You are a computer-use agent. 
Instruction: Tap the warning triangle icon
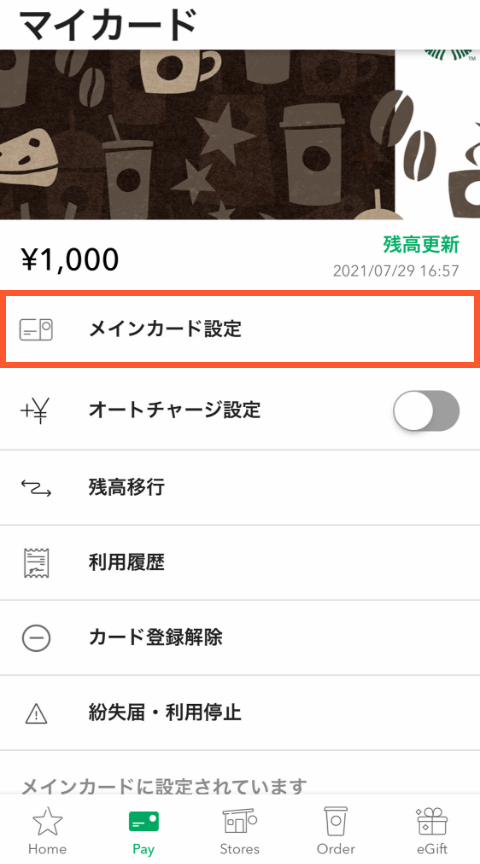[x=36, y=714]
